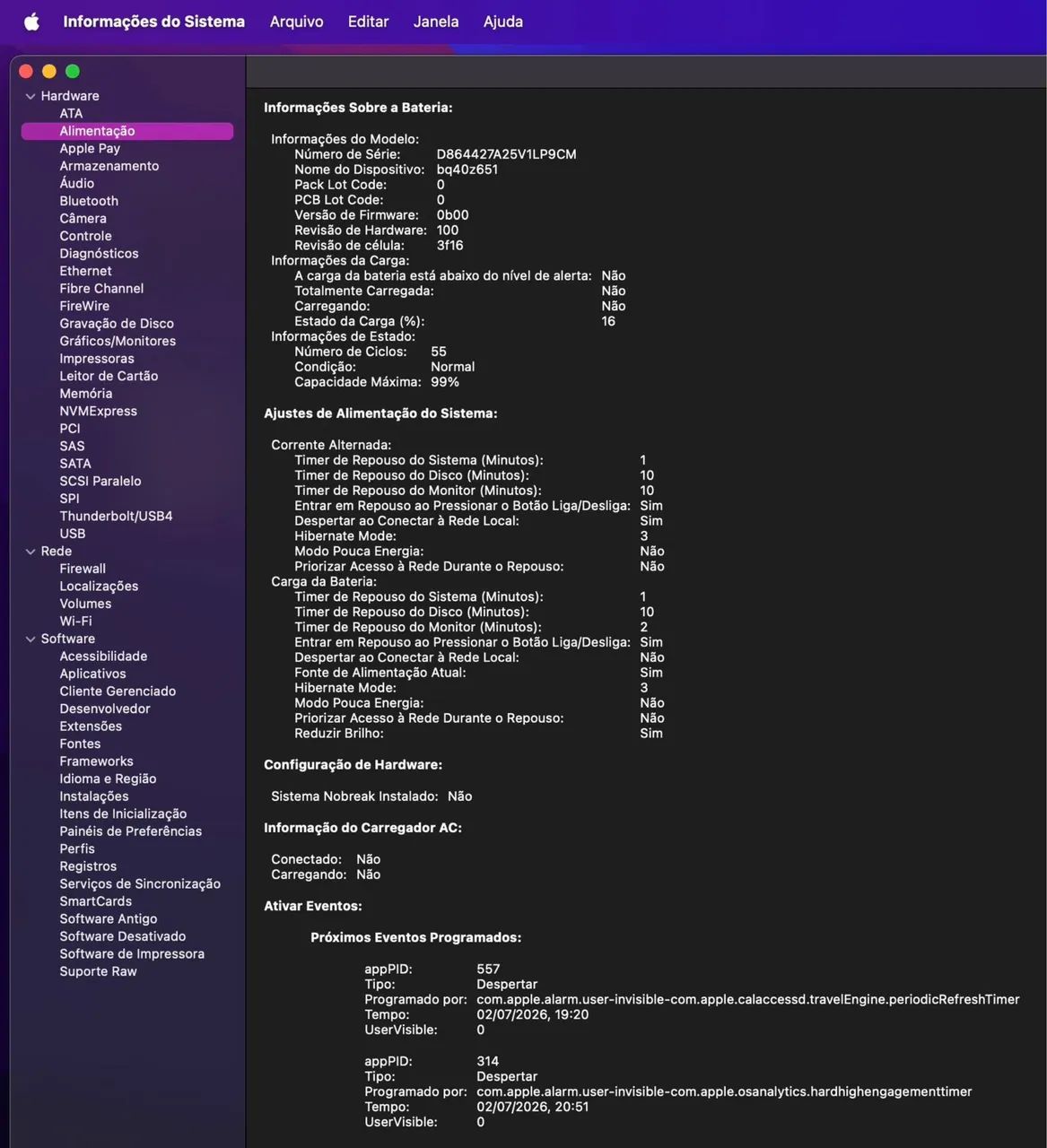Select PCI in the sidebar
The height and width of the screenshot is (1148, 1047).
point(70,429)
